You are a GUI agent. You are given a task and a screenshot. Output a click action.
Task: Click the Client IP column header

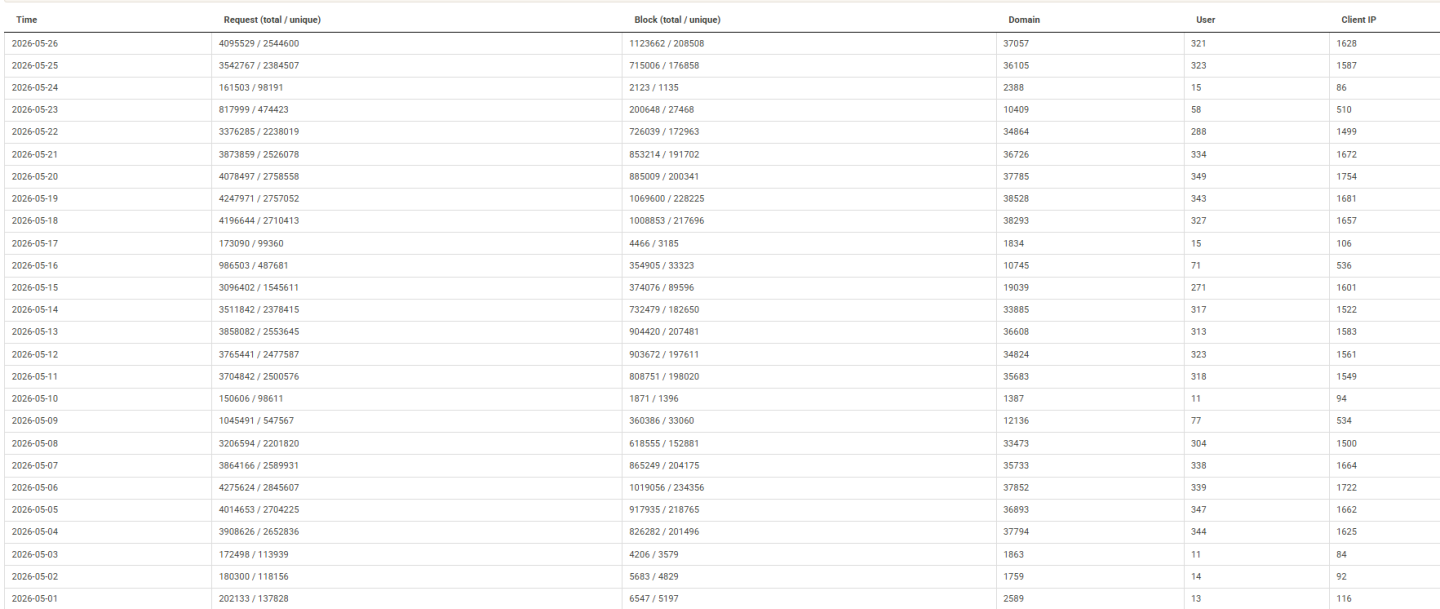pos(1359,20)
